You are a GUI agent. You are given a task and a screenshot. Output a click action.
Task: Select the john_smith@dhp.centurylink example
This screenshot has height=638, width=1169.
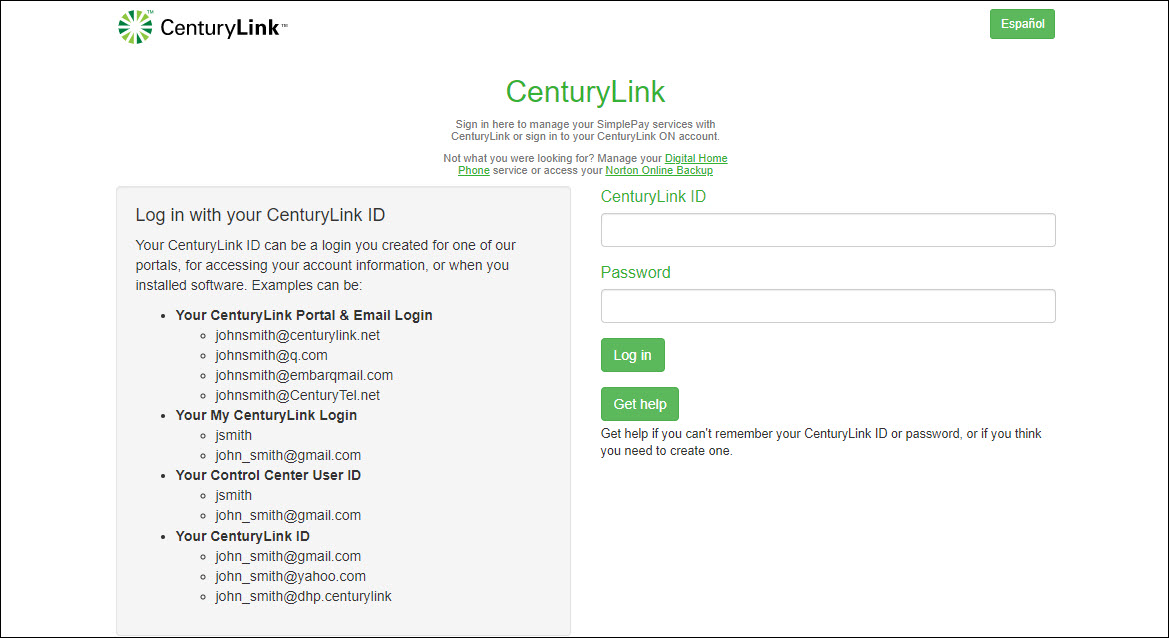pyautogui.click(x=303, y=596)
